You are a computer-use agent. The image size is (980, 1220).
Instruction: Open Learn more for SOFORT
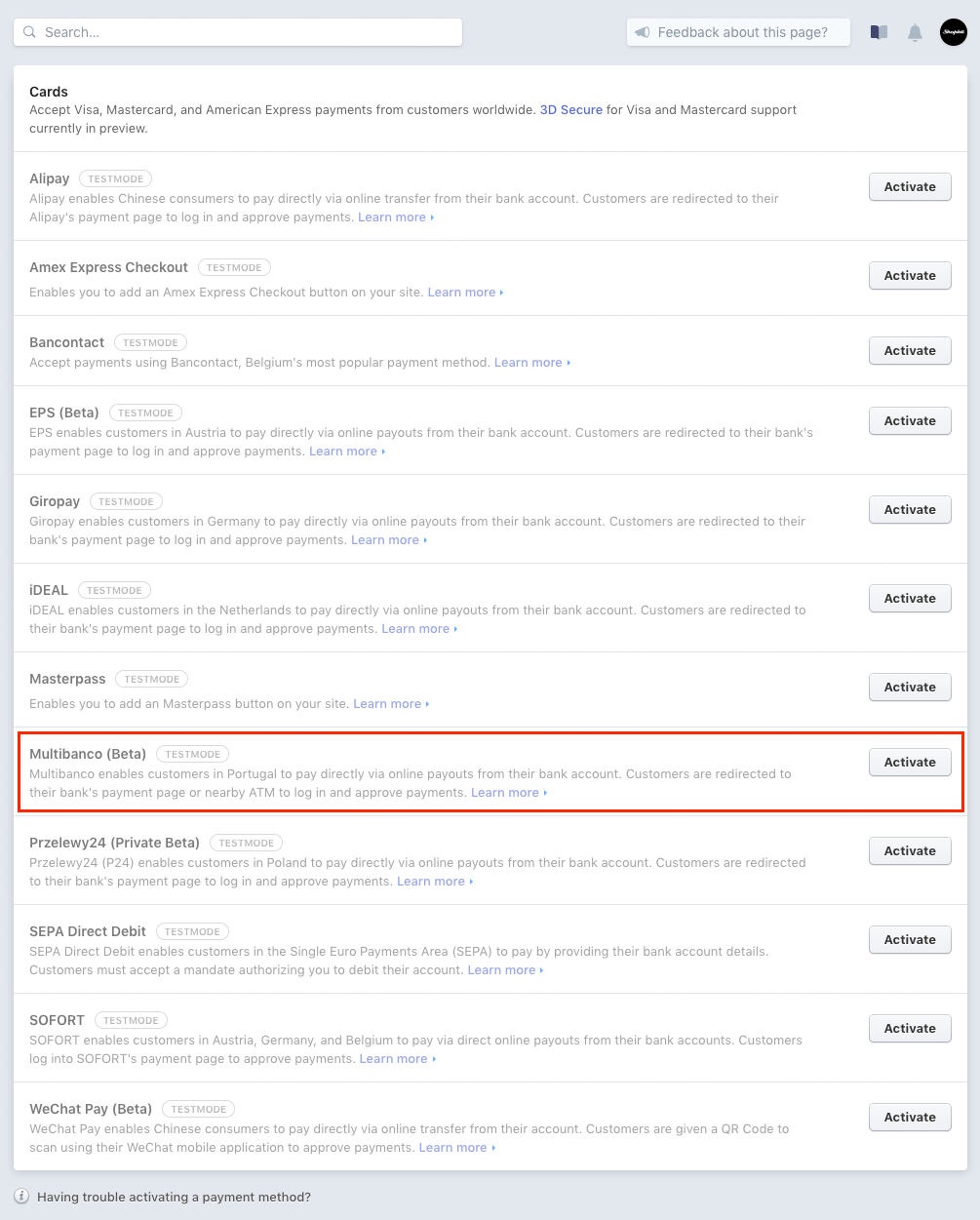tap(394, 1059)
